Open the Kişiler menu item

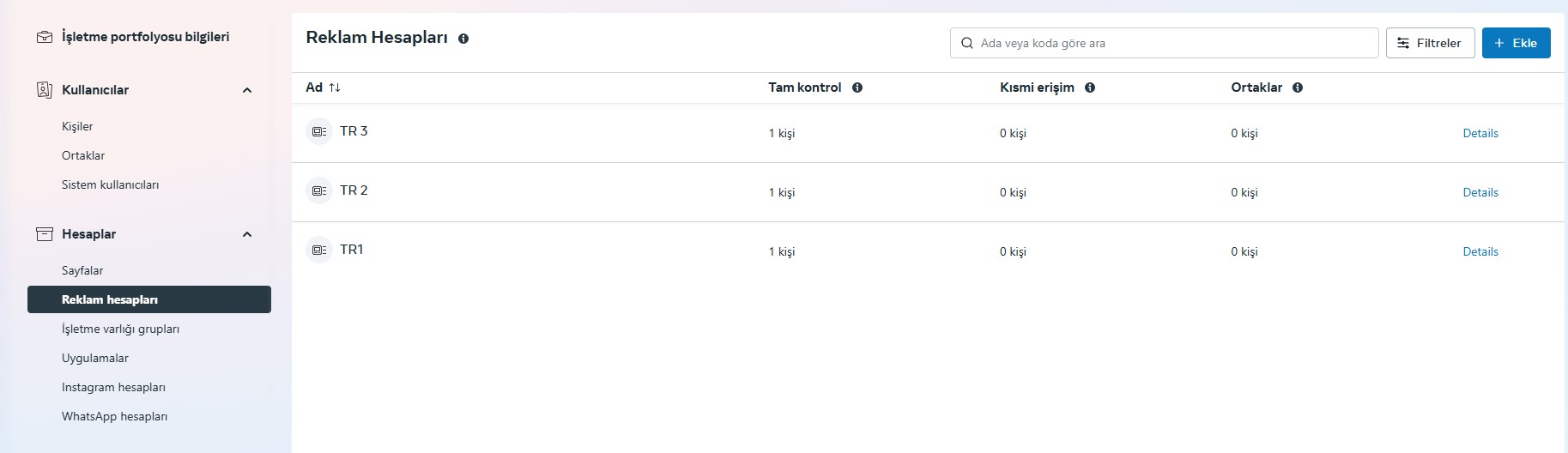point(77,126)
